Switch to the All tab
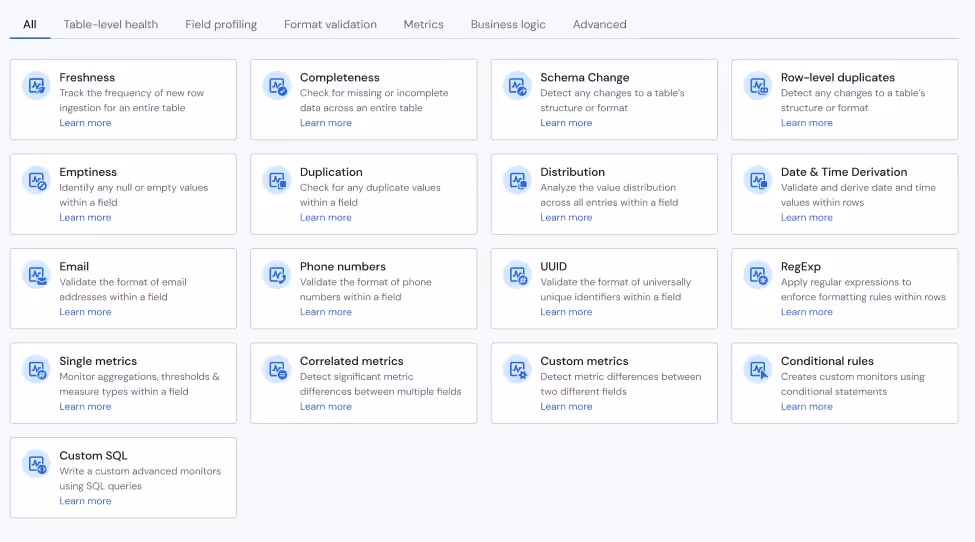975x542 pixels. [x=30, y=24]
